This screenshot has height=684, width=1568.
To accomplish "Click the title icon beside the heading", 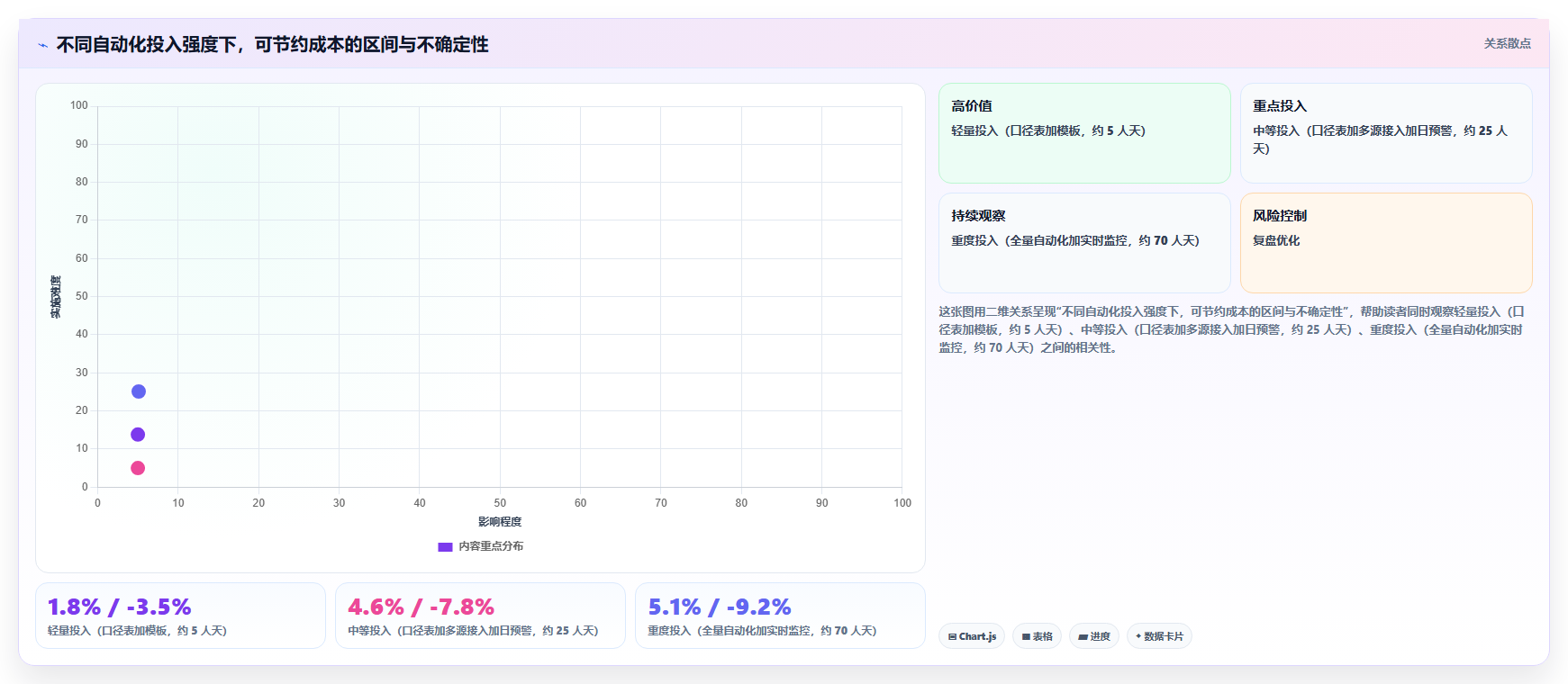I will (42, 45).
